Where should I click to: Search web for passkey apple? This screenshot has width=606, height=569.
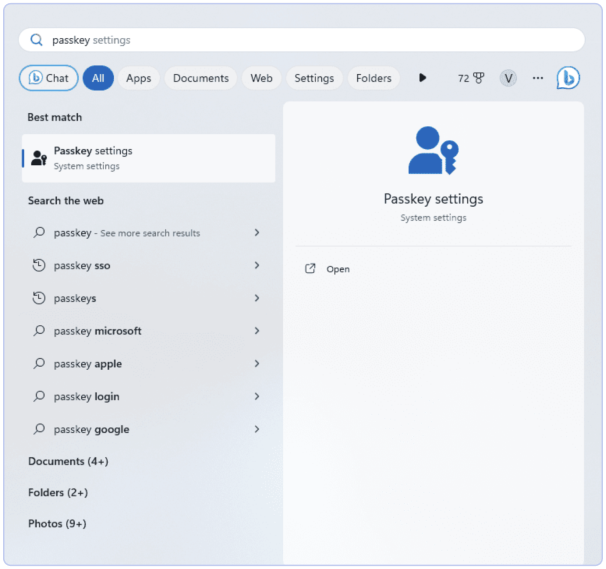pyautogui.click(x=146, y=363)
